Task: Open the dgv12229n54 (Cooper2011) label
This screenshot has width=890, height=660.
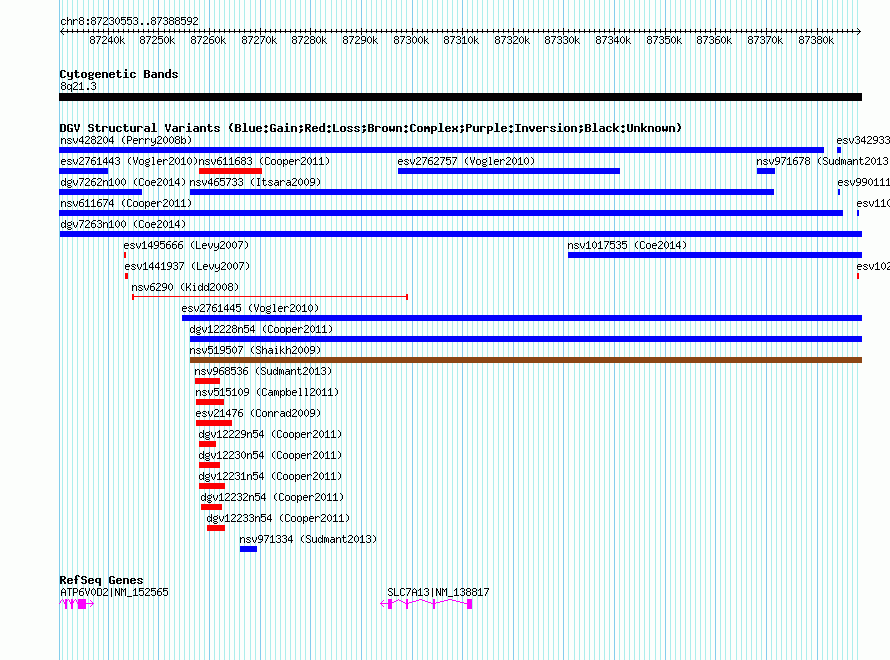Action: pos(270,434)
